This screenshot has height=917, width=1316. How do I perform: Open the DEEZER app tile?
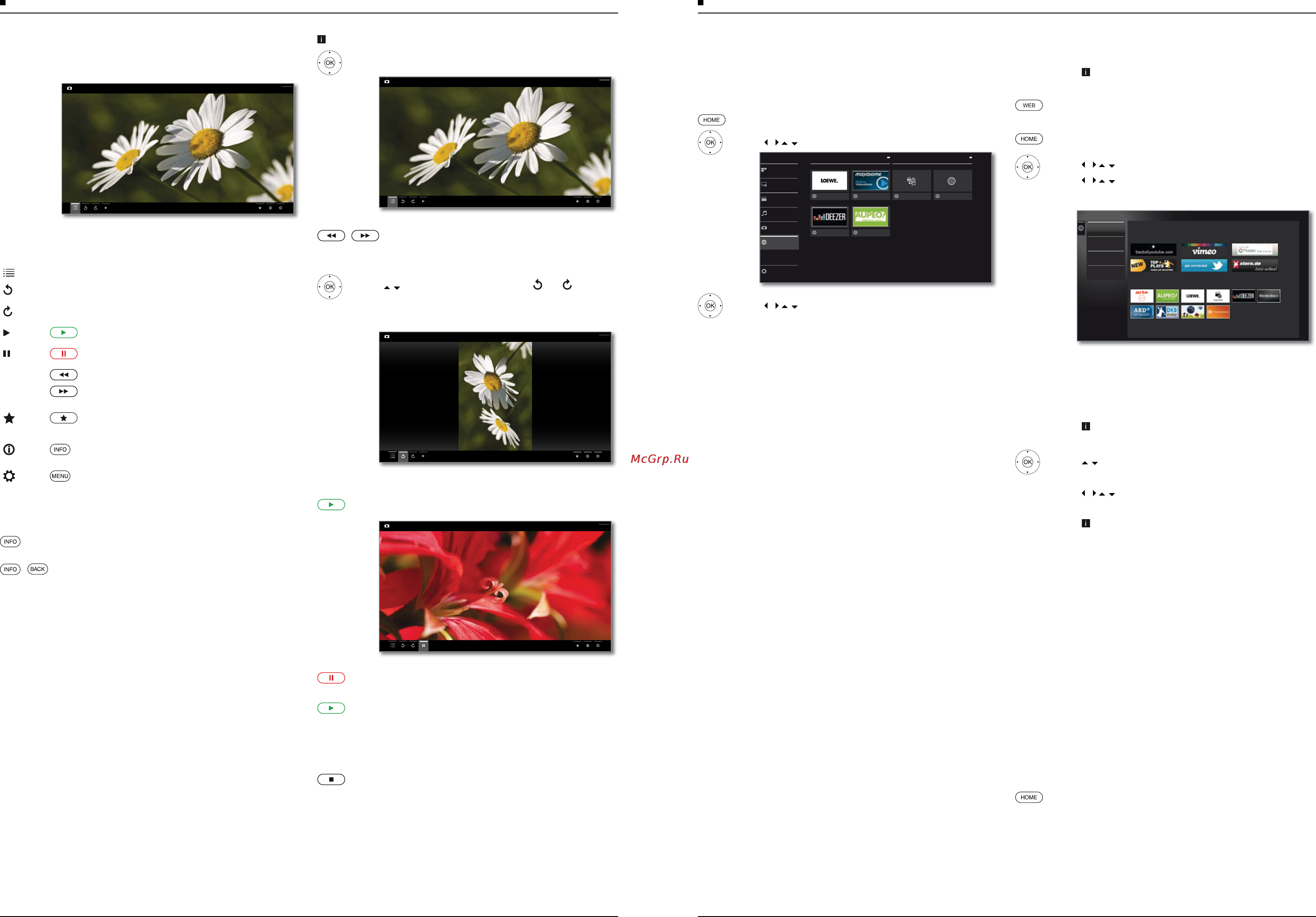829,217
